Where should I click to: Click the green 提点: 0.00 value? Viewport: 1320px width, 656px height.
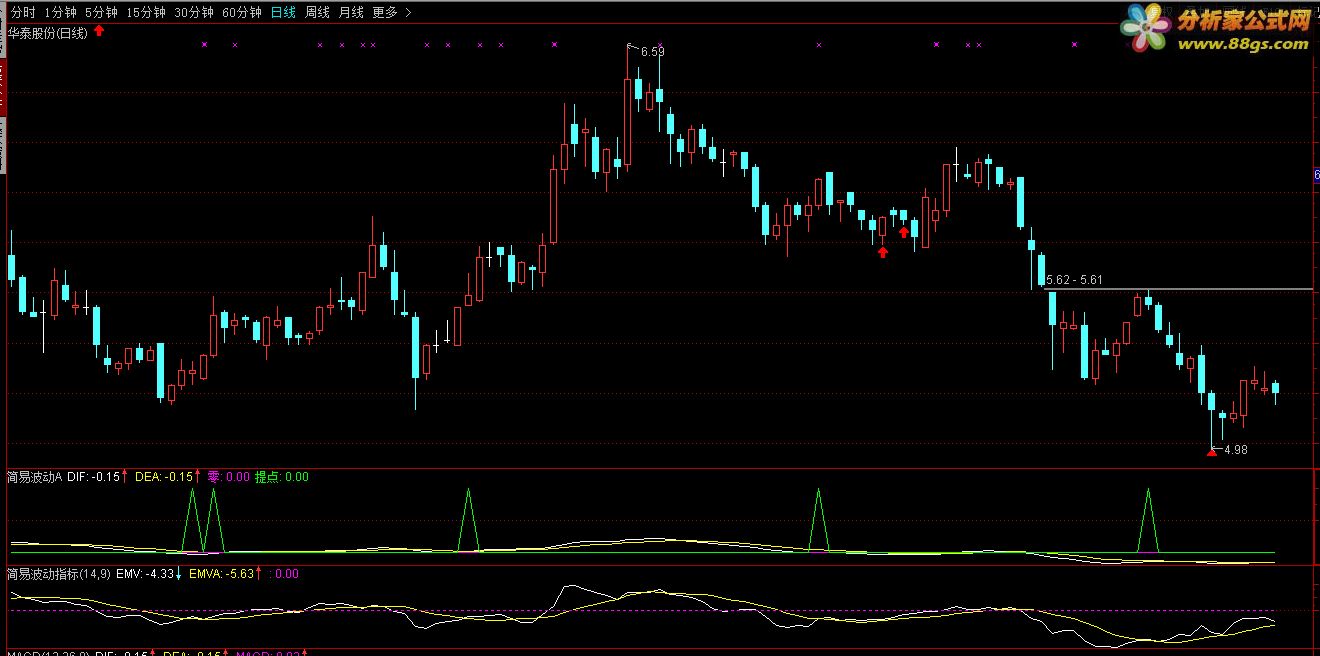[x=283, y=477]
